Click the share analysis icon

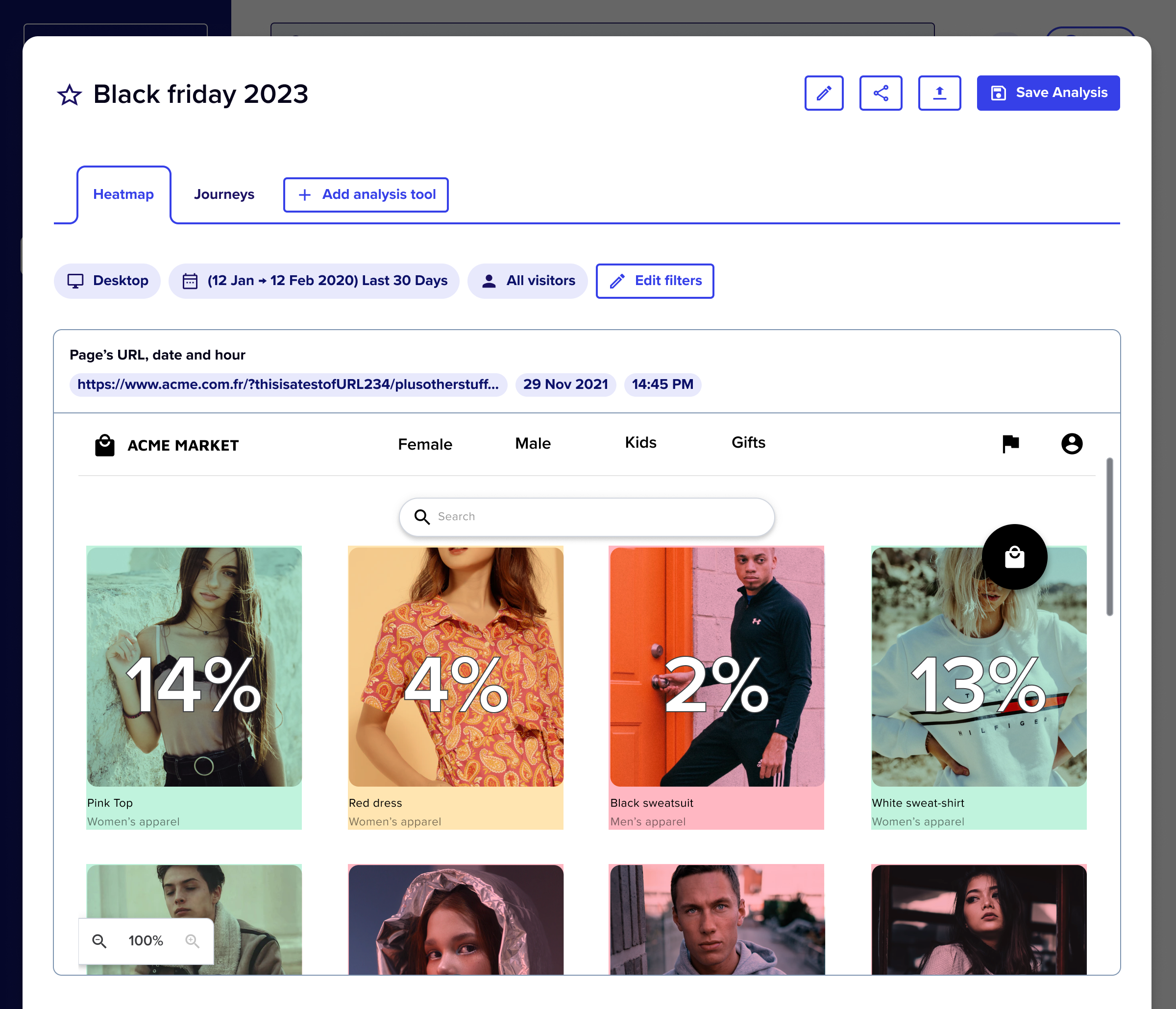(881, 93)
